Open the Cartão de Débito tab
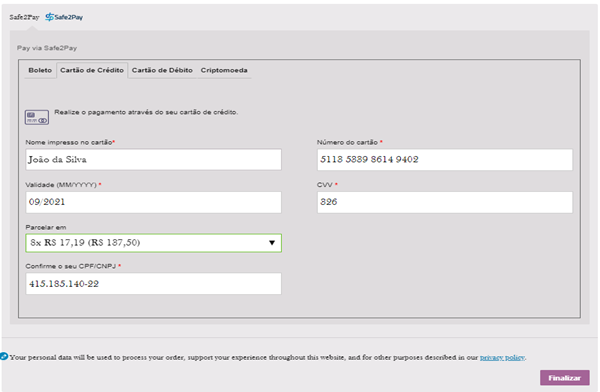The height and width of the screenshot is (392, 600). [x=162, y=70]
